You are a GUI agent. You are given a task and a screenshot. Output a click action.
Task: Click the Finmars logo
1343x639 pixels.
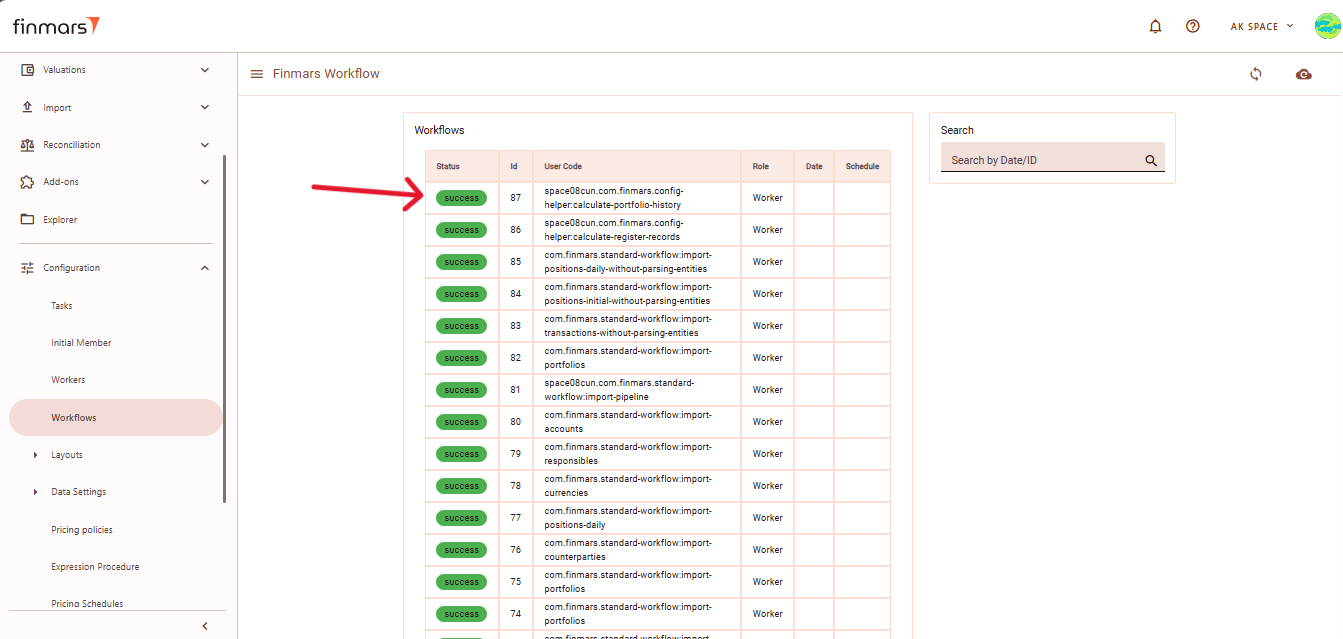pyautogui.click(x=56, y=26)
